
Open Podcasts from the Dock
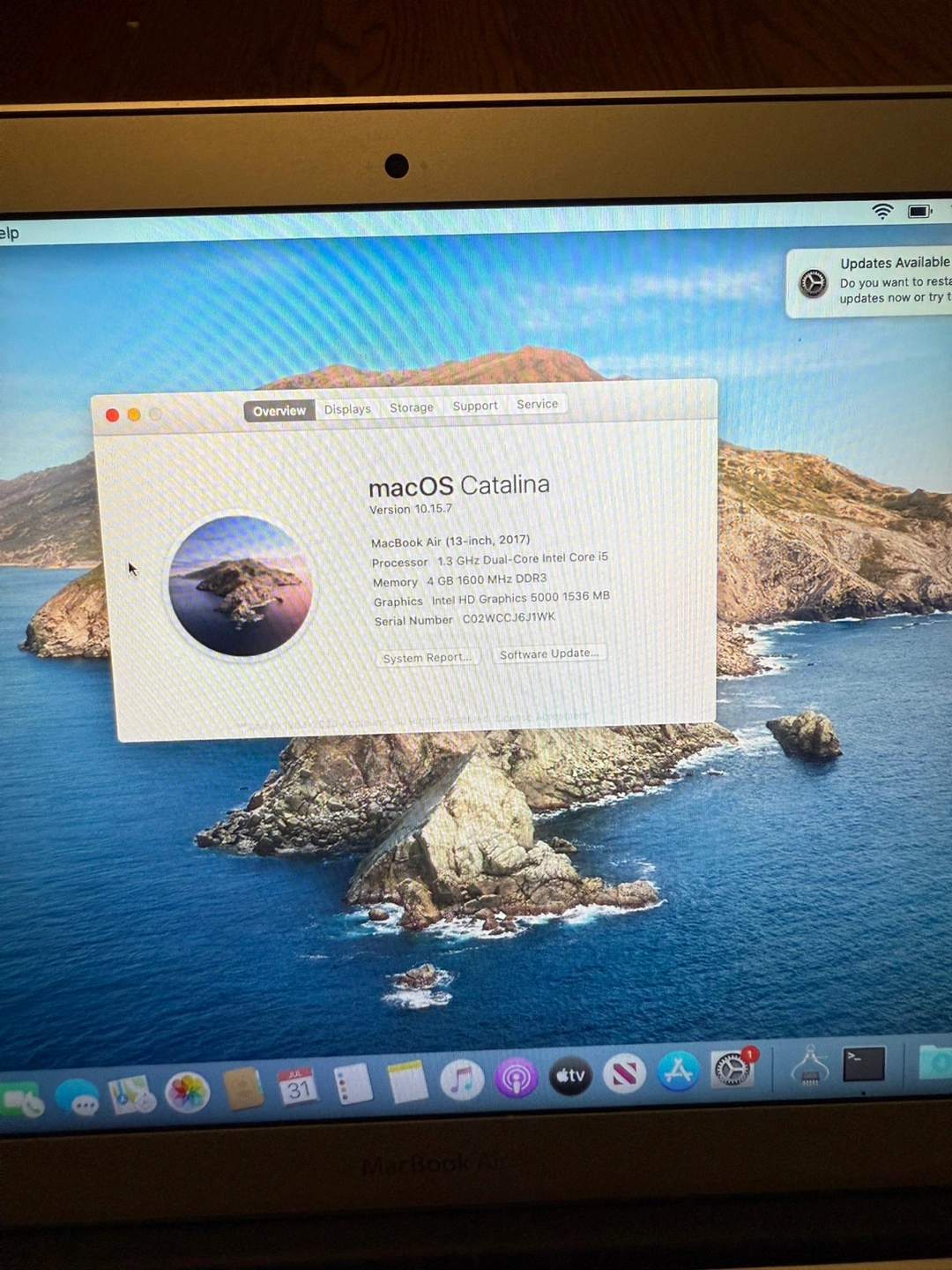pos(517,1078)
